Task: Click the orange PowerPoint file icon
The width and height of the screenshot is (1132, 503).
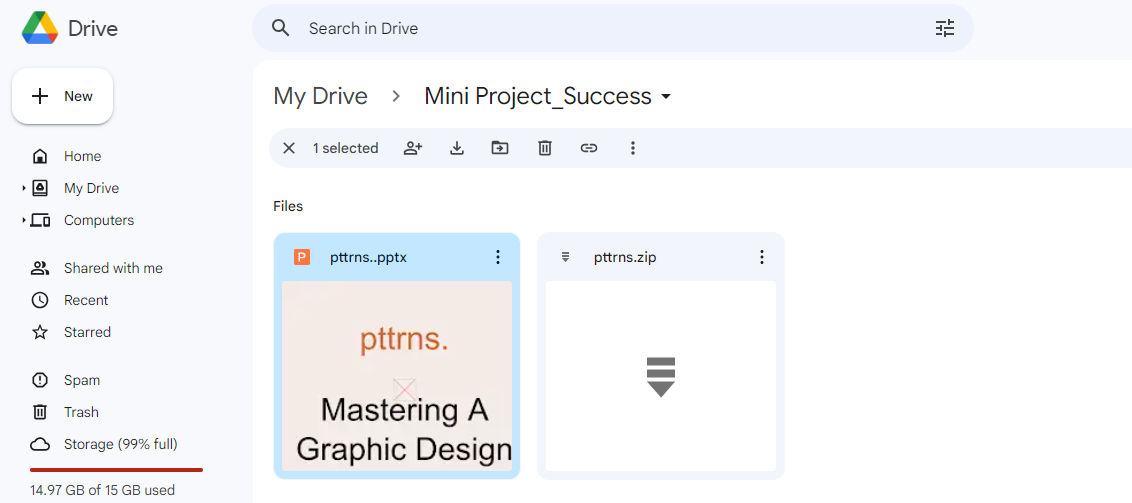Action: click(x=302, y=257)
